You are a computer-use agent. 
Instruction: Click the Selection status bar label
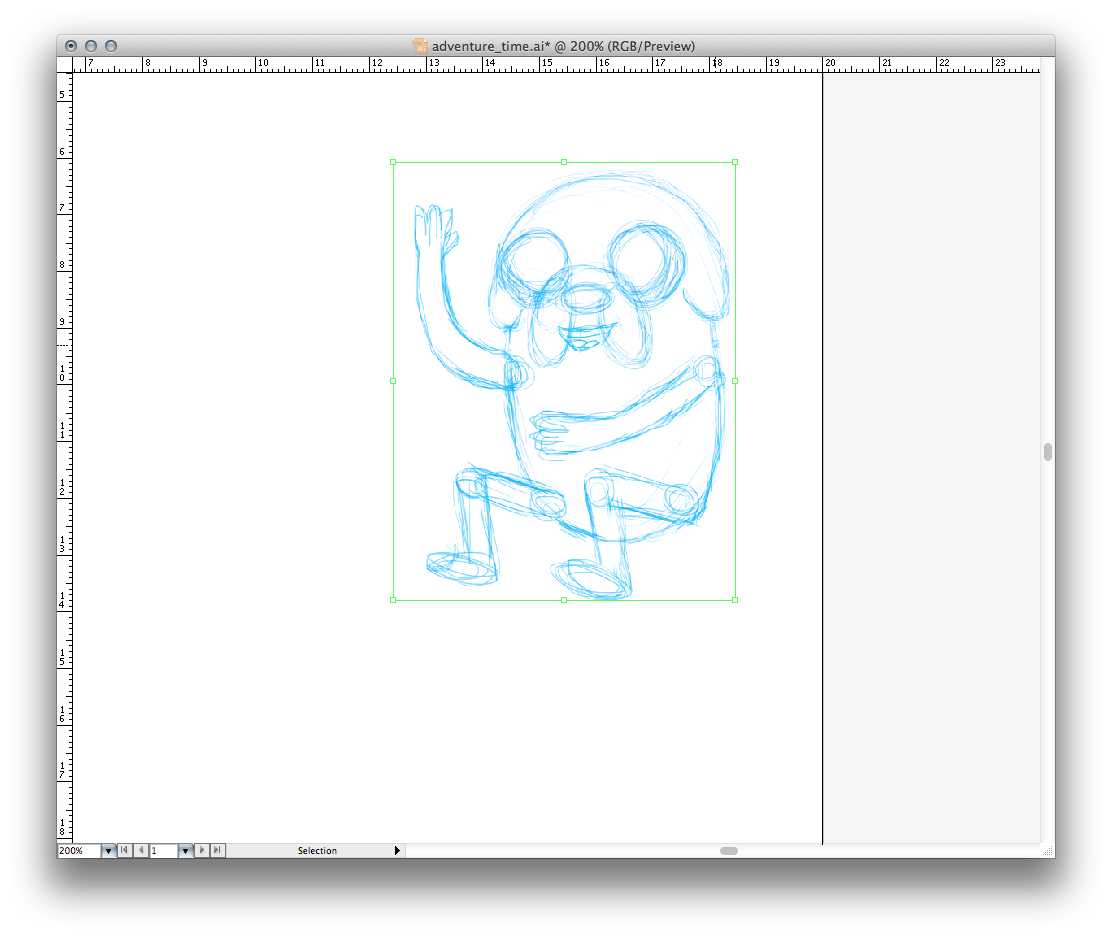(317, 851)
